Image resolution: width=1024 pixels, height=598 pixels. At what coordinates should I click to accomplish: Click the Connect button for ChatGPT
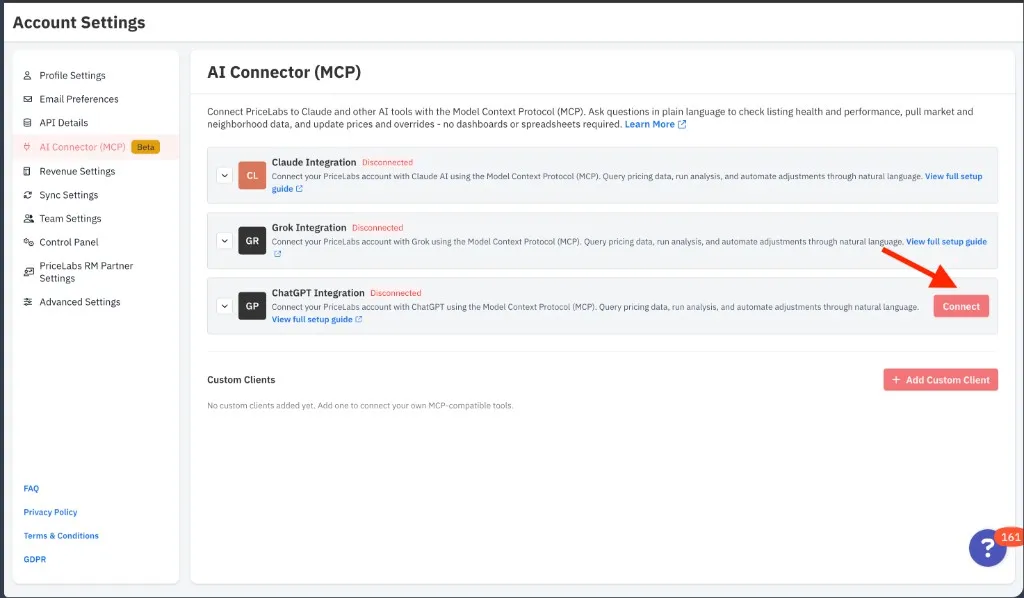961,306
